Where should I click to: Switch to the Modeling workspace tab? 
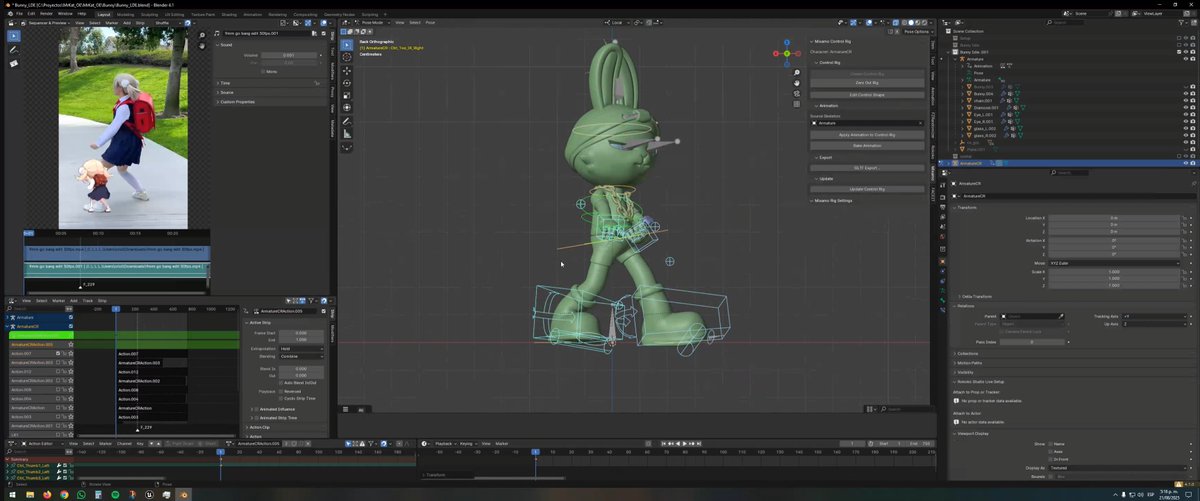[x=125, y=15]
